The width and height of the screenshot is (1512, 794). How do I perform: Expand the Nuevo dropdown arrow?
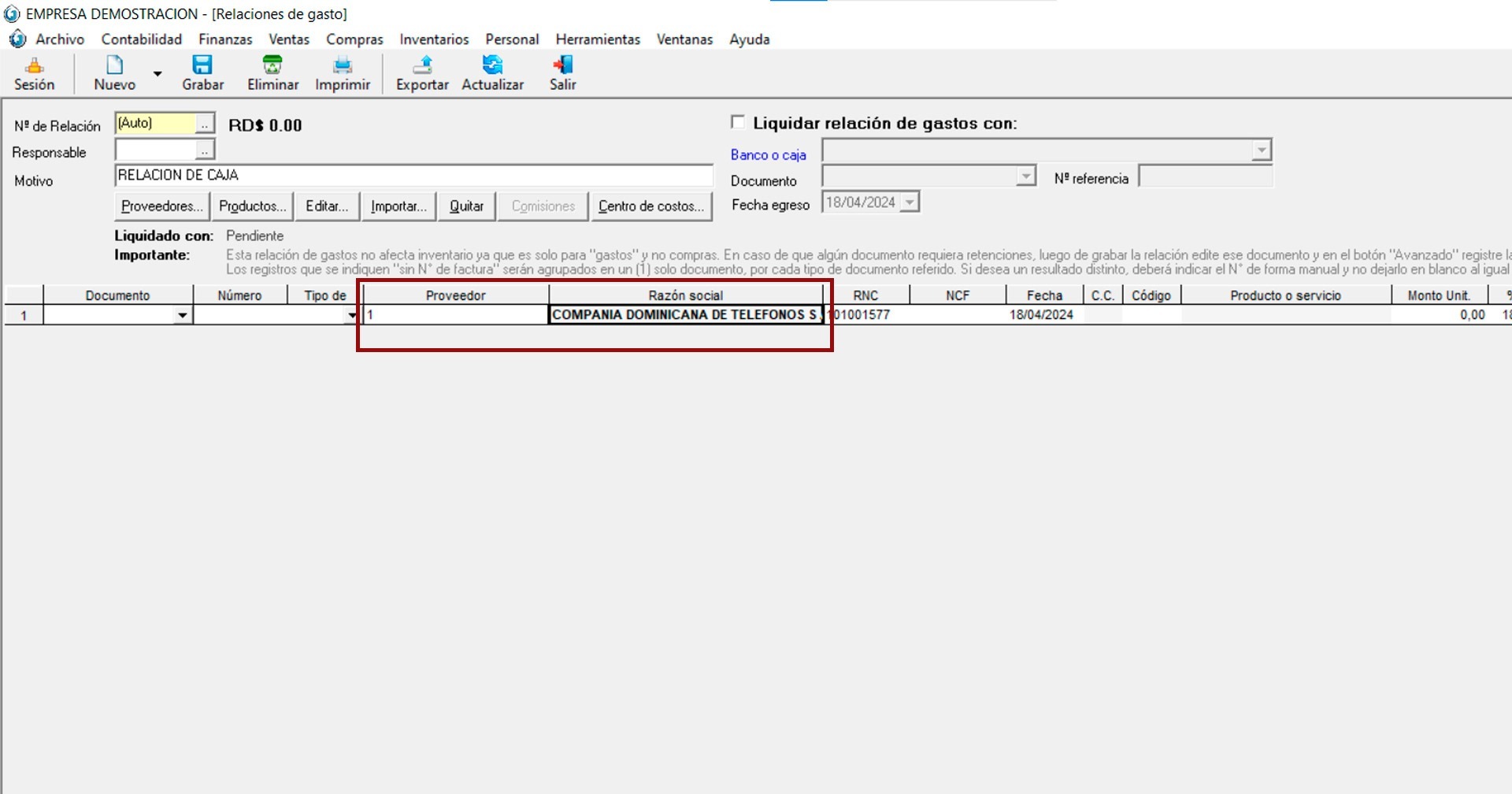pos(157,74)
